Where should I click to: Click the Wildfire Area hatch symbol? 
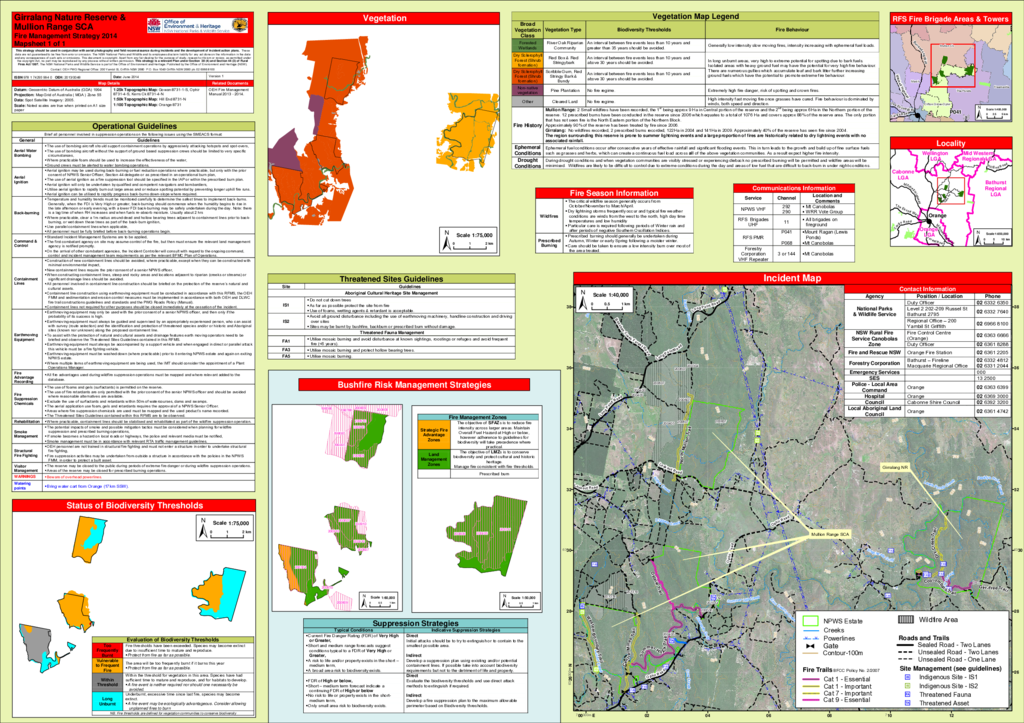click(906, 619)
